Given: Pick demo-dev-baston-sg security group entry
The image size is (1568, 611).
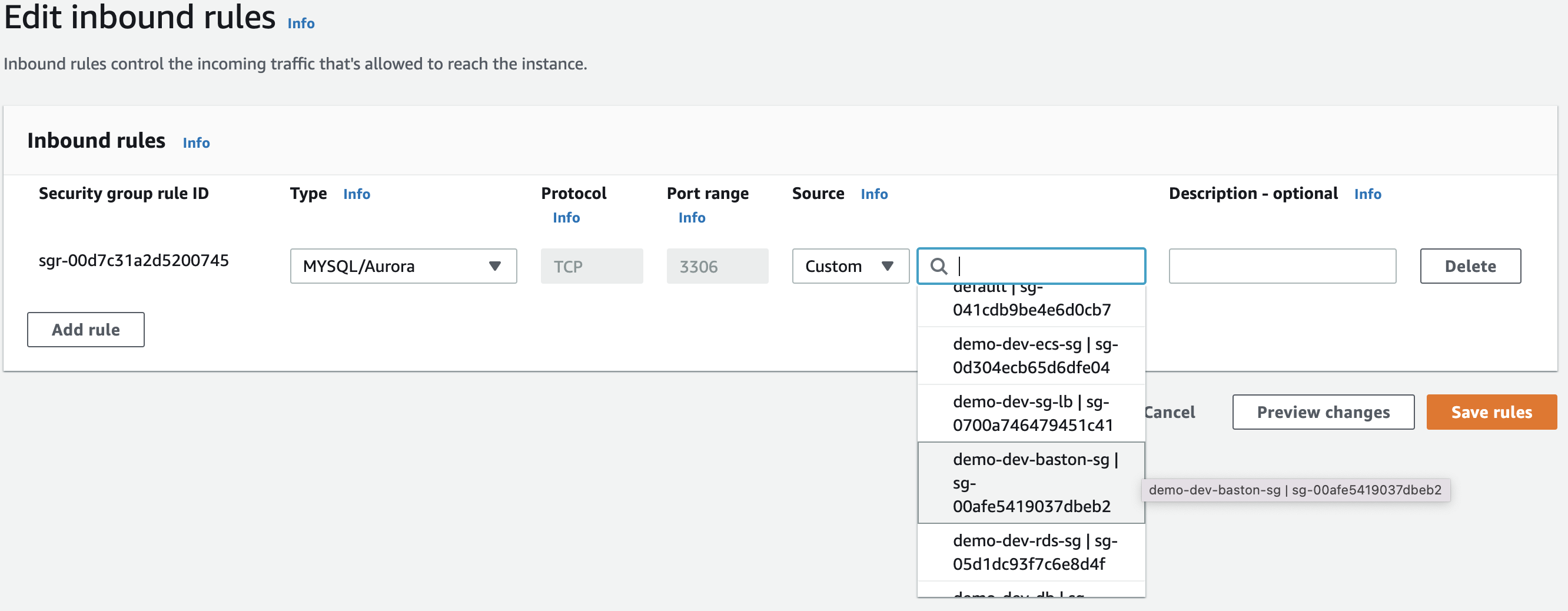Looking at the screenshot, I should point(1031,483).
